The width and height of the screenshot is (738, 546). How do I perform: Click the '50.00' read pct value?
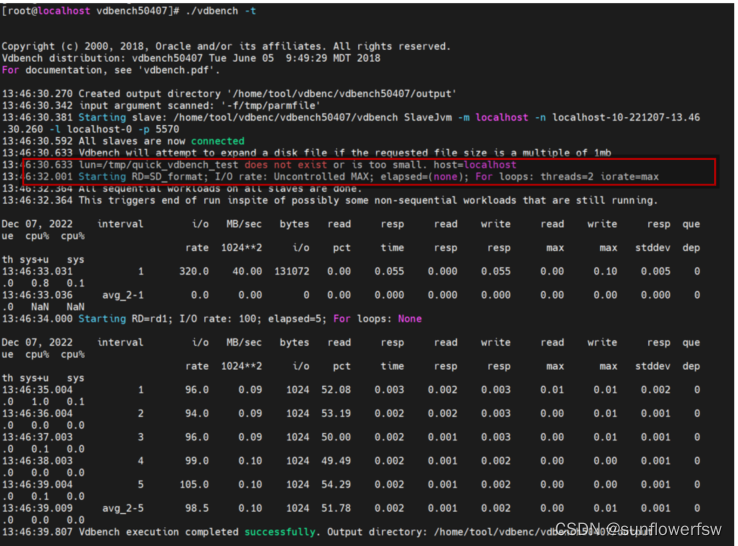tap(336, 437)
